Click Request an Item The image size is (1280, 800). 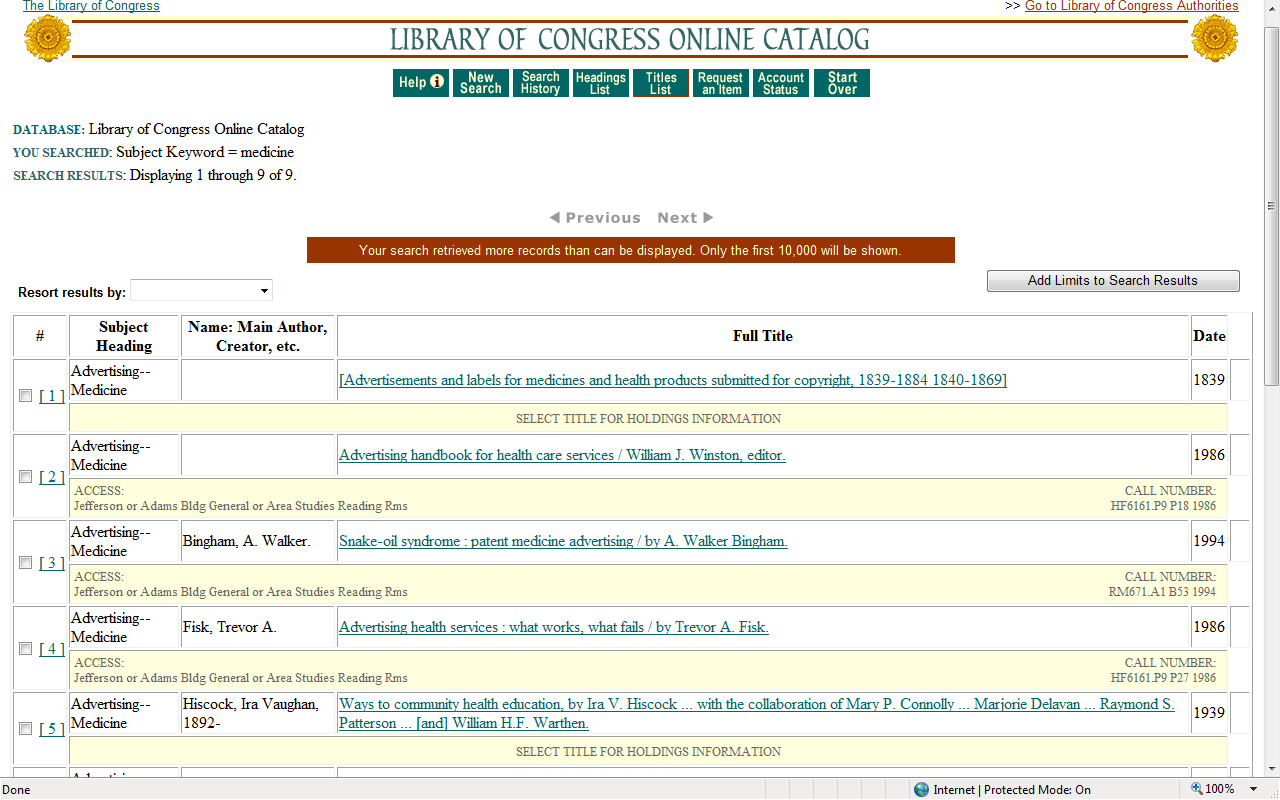(720, 83)
